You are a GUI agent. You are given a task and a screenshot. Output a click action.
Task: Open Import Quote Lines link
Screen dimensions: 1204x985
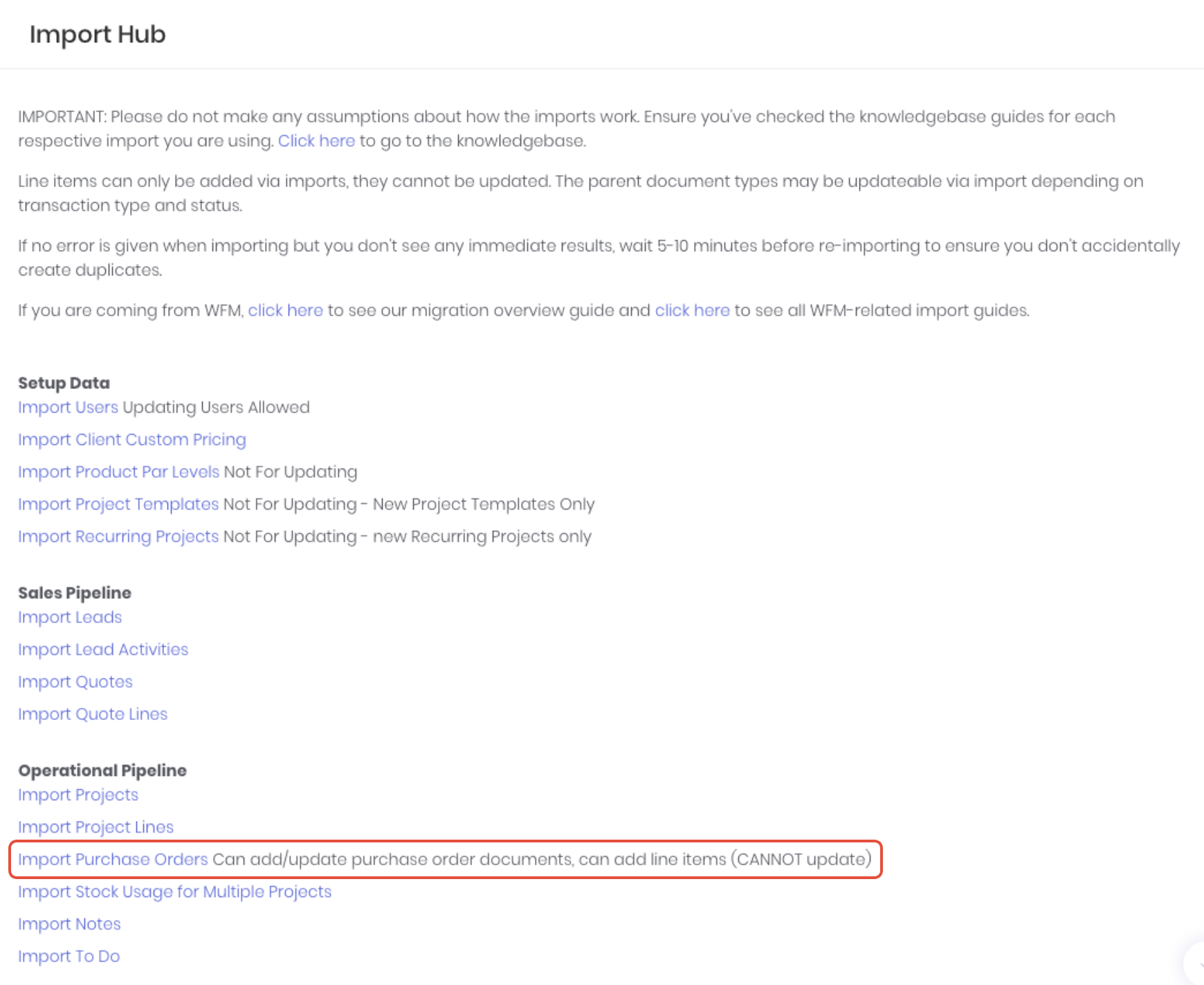click(x=93, y=714)
